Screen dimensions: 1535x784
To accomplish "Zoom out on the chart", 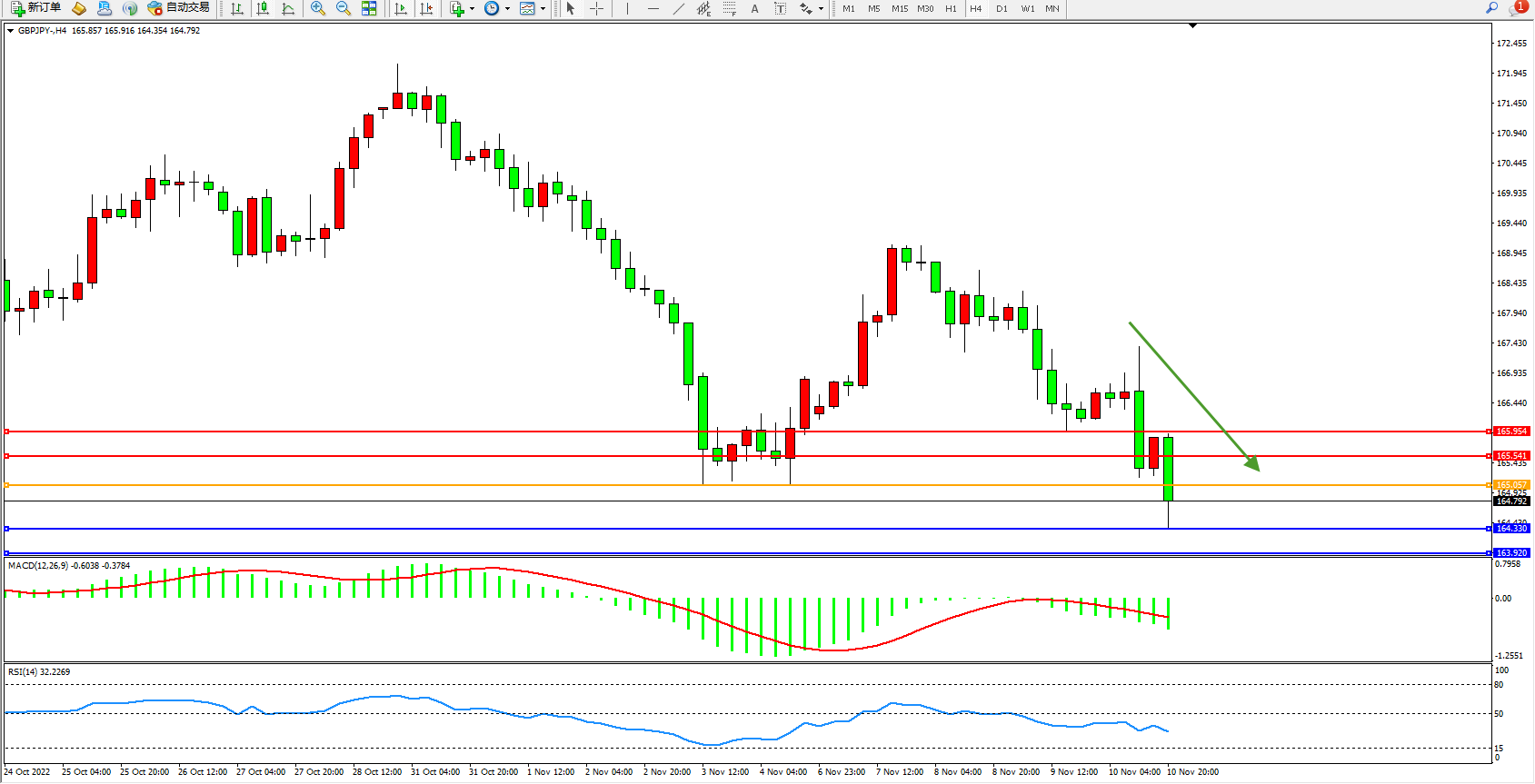I will click(x=344, y=8).
